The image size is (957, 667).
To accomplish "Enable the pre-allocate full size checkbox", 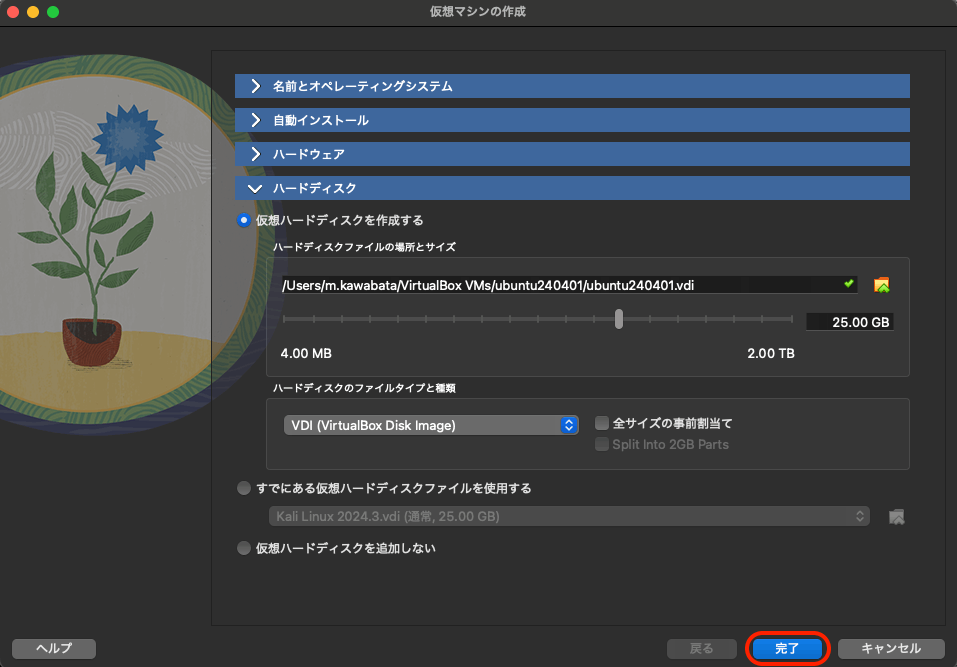I will click(x=602, y=423).
